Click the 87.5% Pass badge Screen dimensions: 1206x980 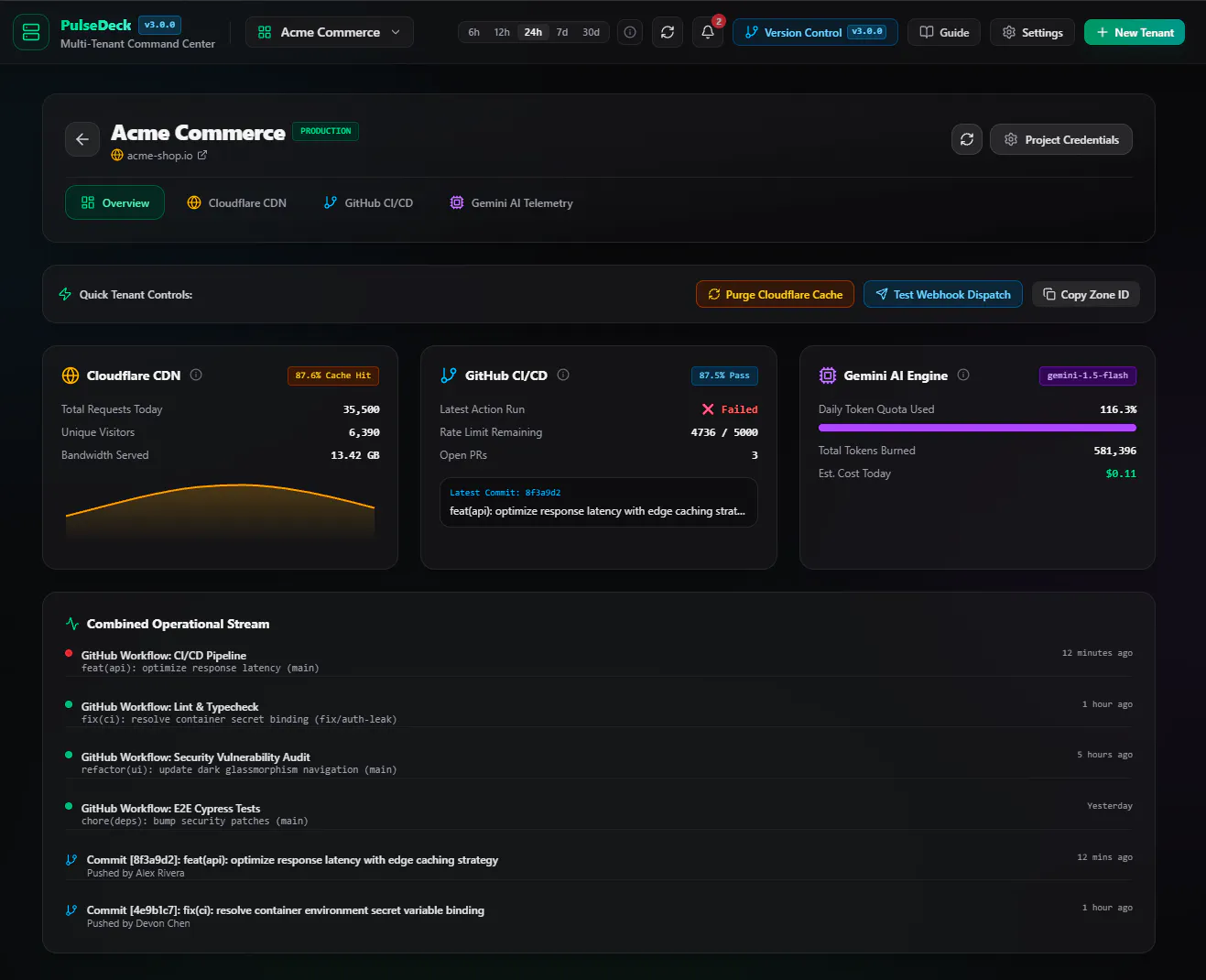[x=724, y=376]
